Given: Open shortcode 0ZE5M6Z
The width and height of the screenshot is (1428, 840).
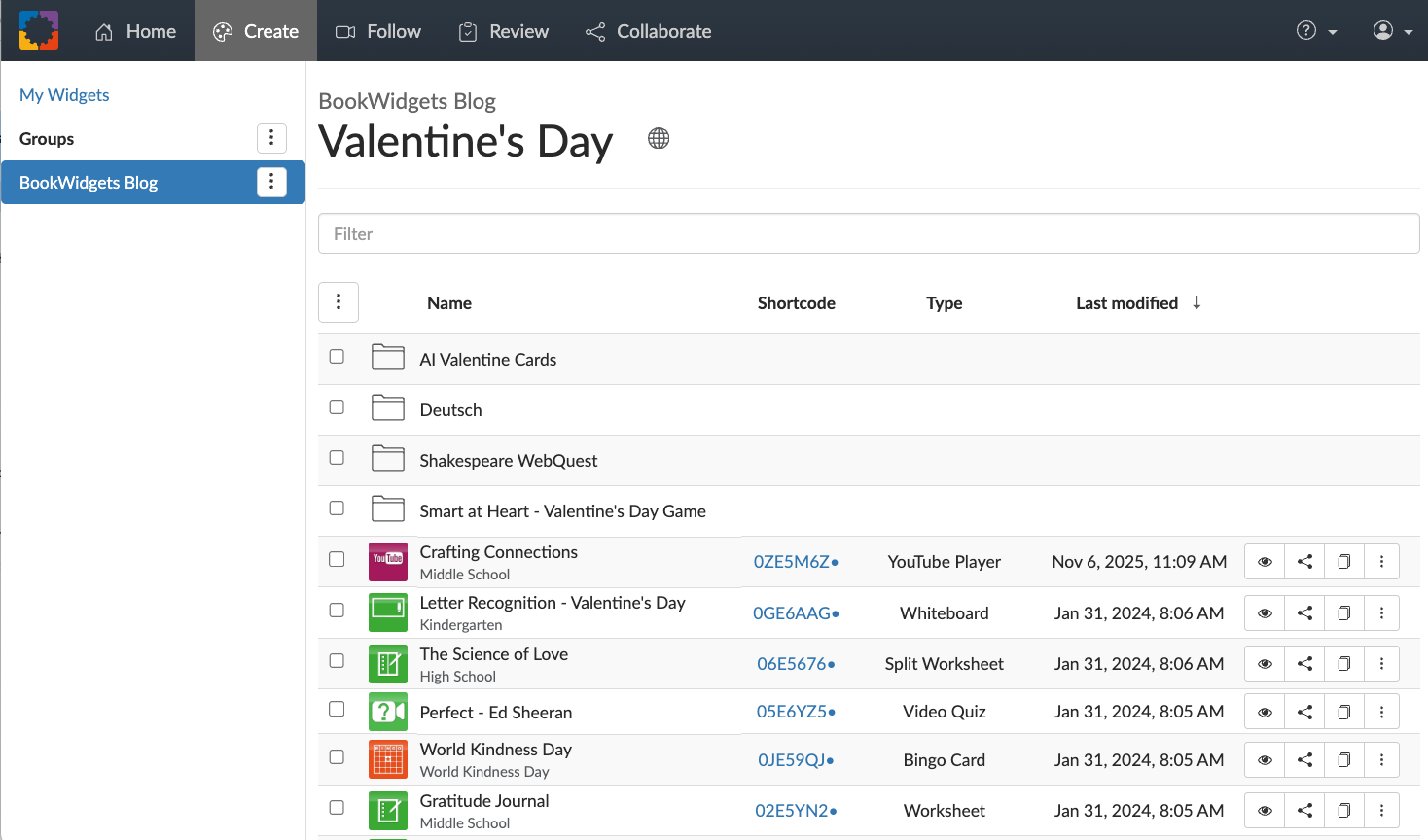Looking at the screenshot, I should point(793,561).
